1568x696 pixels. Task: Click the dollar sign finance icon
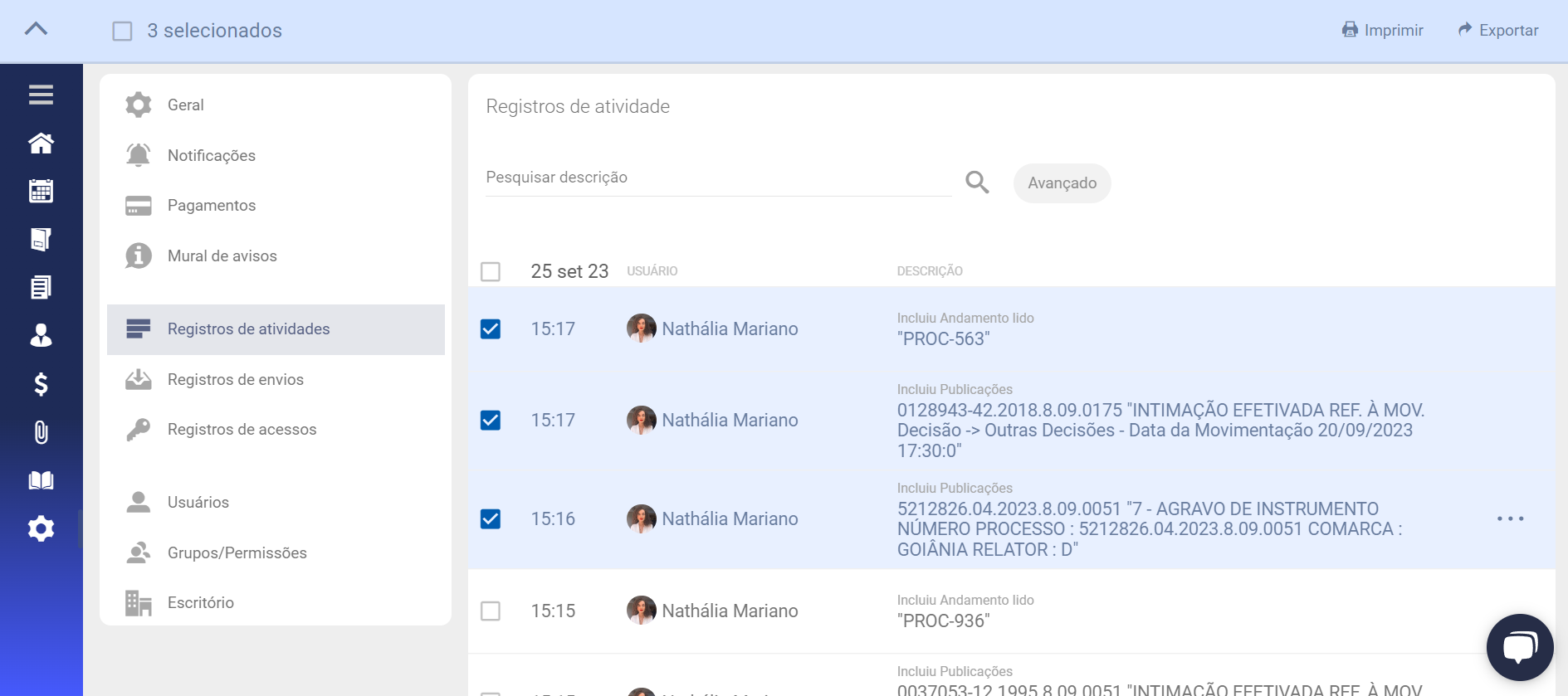(41, 384)
